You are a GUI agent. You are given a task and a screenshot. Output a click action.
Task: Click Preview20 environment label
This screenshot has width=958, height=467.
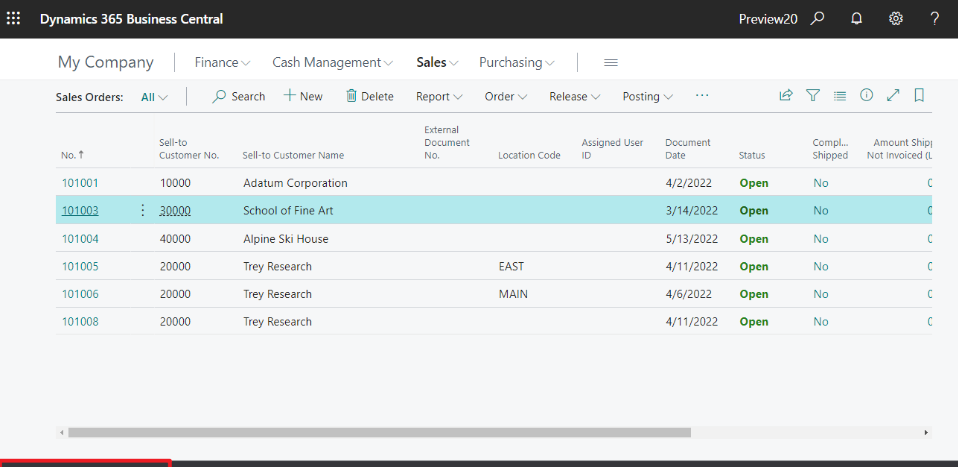click(768, 19)
